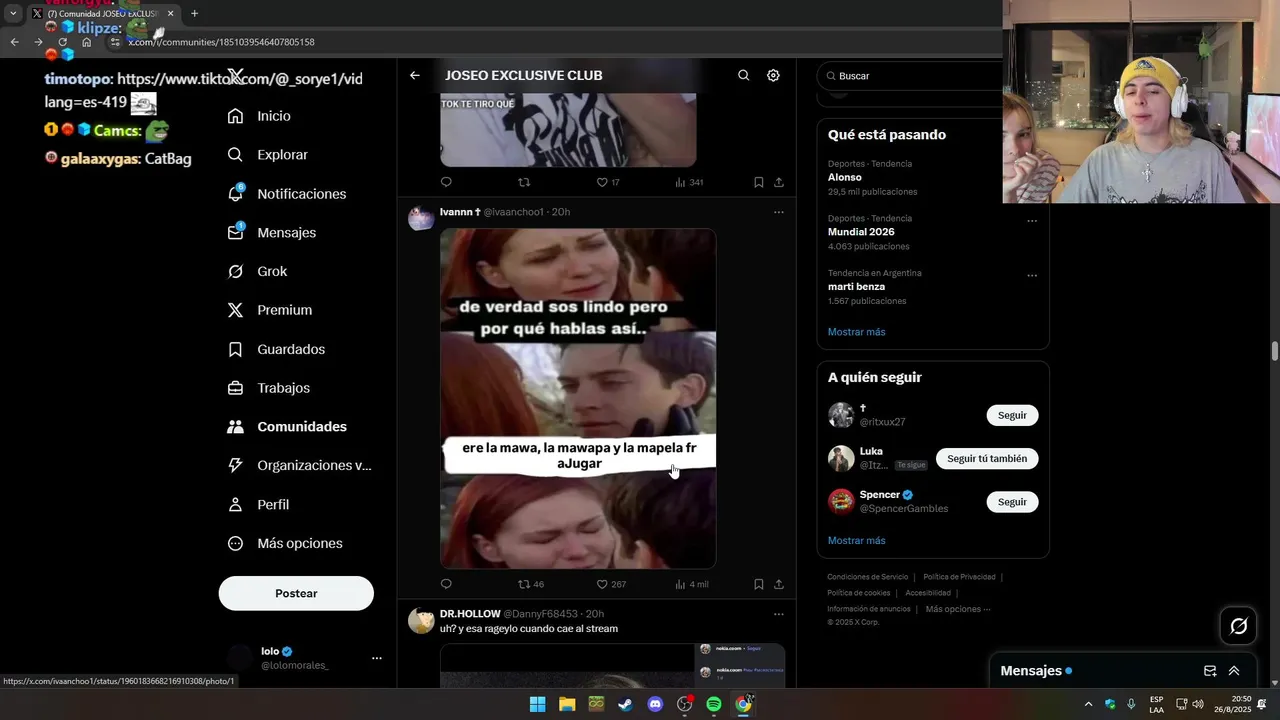Screen dimensions: 1280x720
Task: Open more options for Mundial 2026 trend
Action: pyautogui.click(x=1032, y=221)
